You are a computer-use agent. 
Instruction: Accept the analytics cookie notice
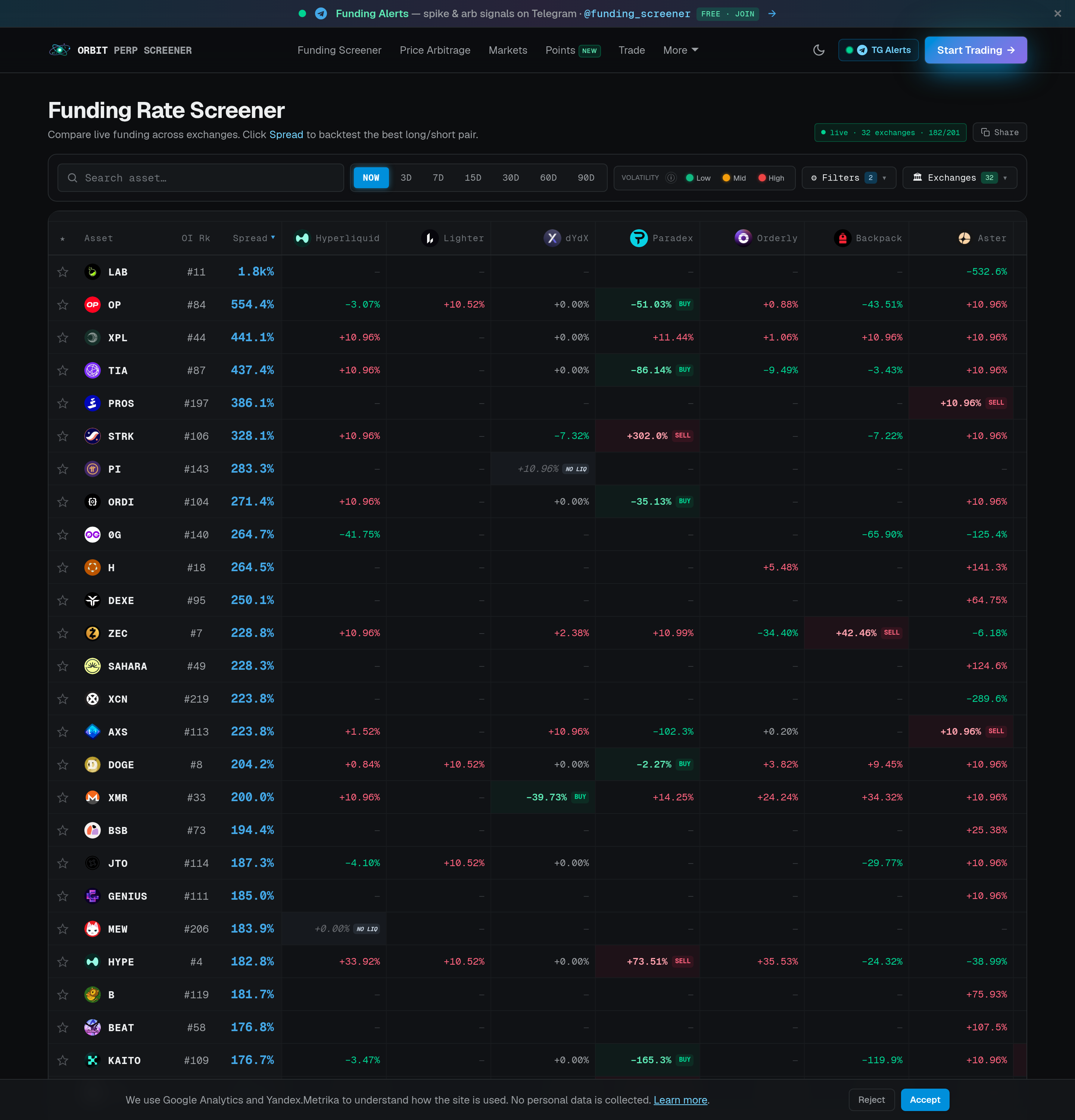tap(925, 1100)
